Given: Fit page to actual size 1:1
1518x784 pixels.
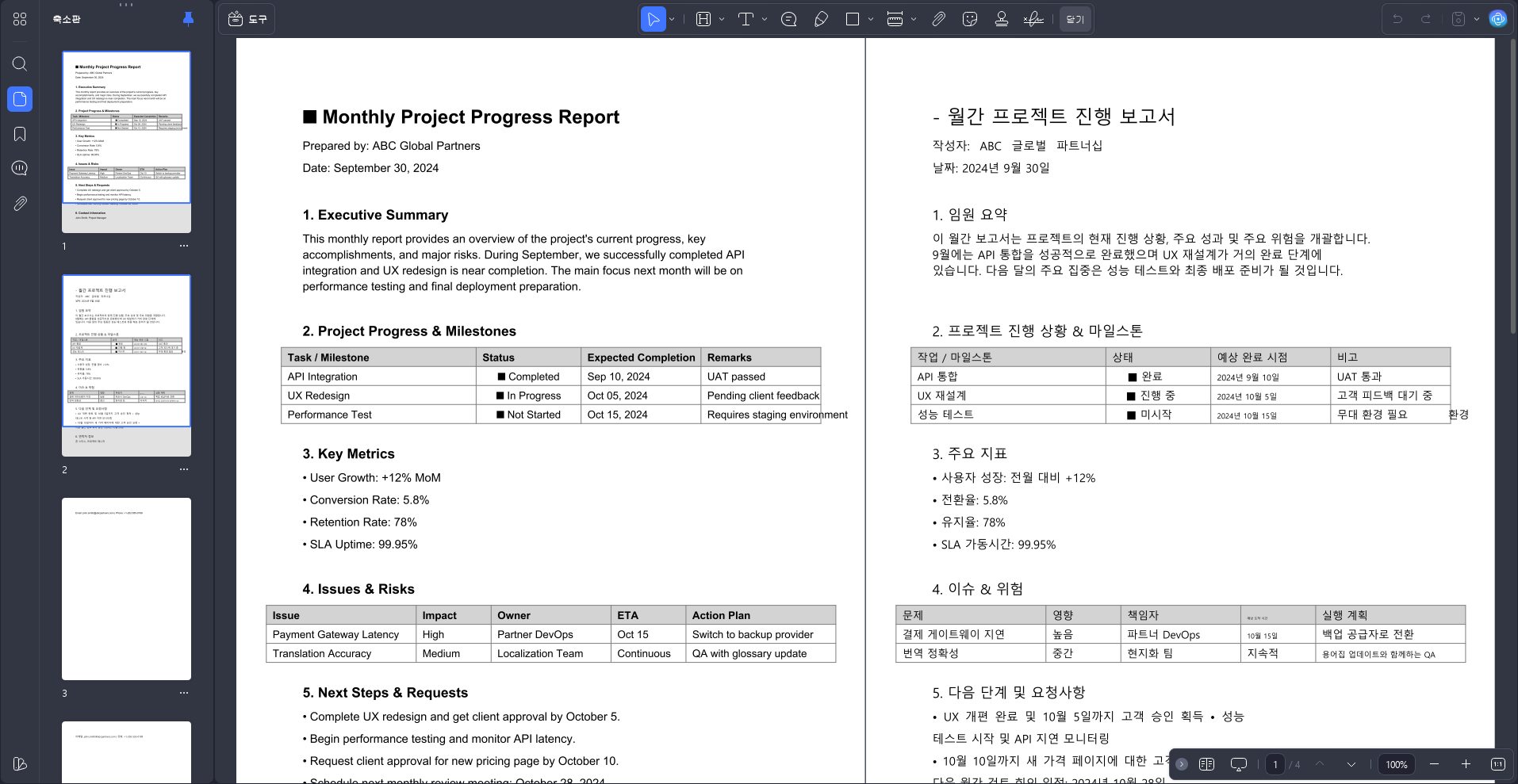Looking at the screenshot, I should point(1498,764).
